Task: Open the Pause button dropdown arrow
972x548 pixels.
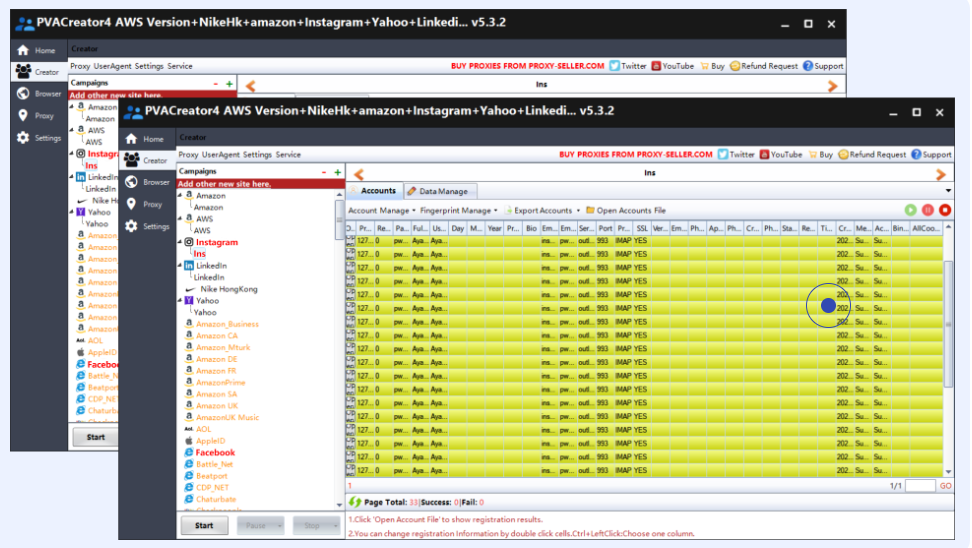Action: (280, 526)
